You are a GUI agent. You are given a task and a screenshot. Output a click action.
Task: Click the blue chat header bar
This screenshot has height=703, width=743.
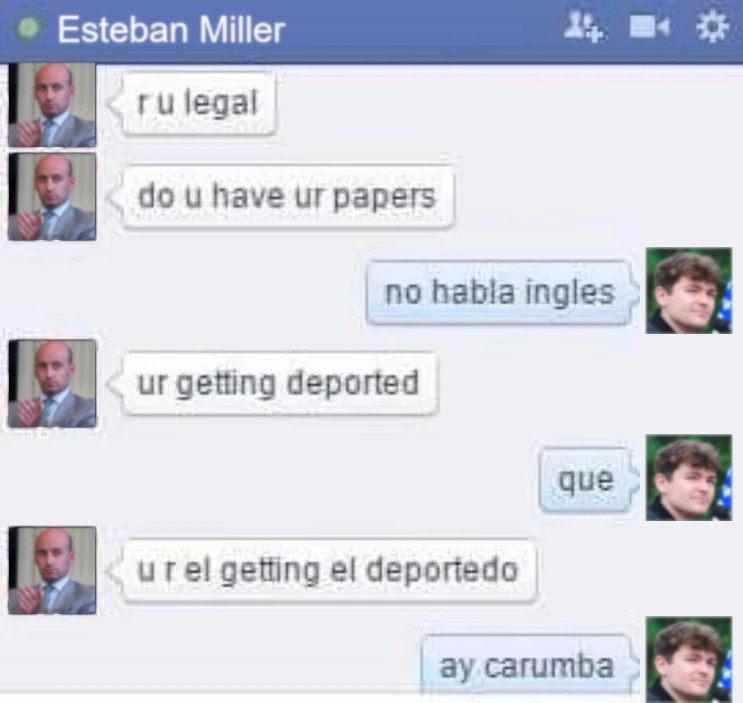click(x=372, y=31)
